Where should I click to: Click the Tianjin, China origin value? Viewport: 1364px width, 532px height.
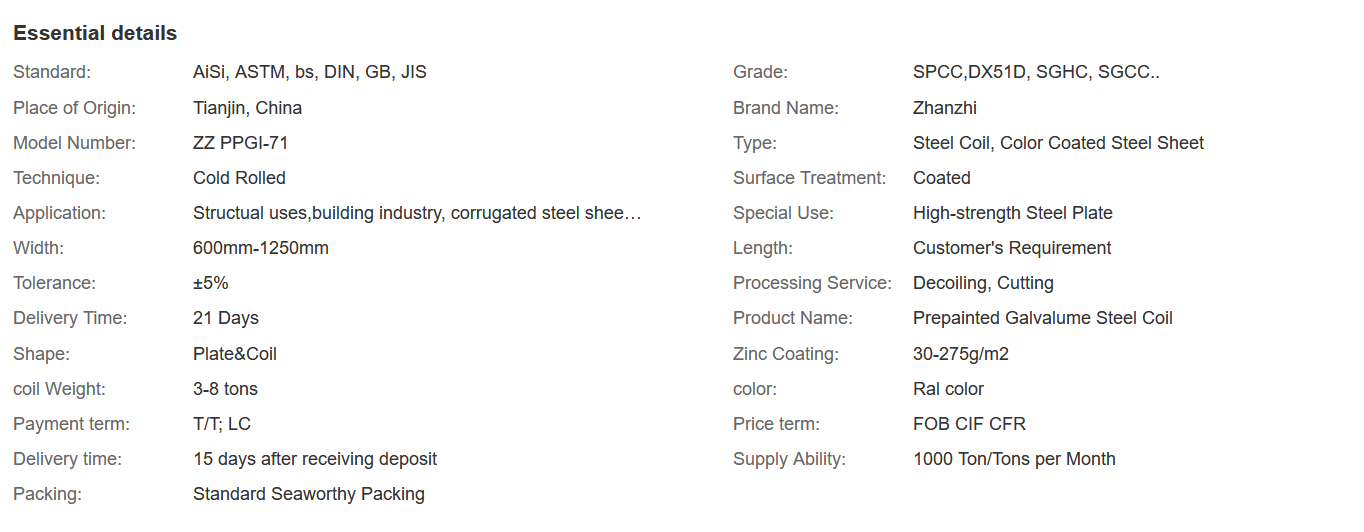coord(247,108)
